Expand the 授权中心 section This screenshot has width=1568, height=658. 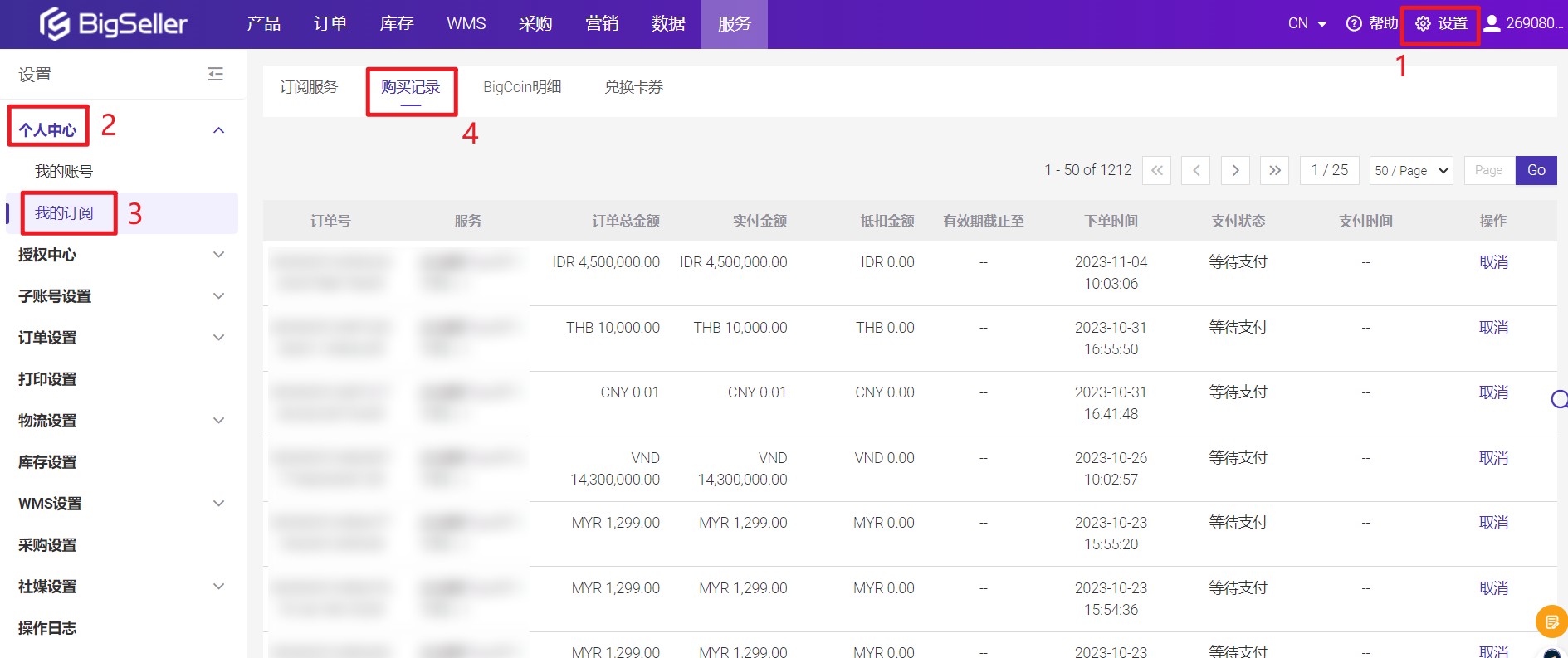[x=218, y=255]
